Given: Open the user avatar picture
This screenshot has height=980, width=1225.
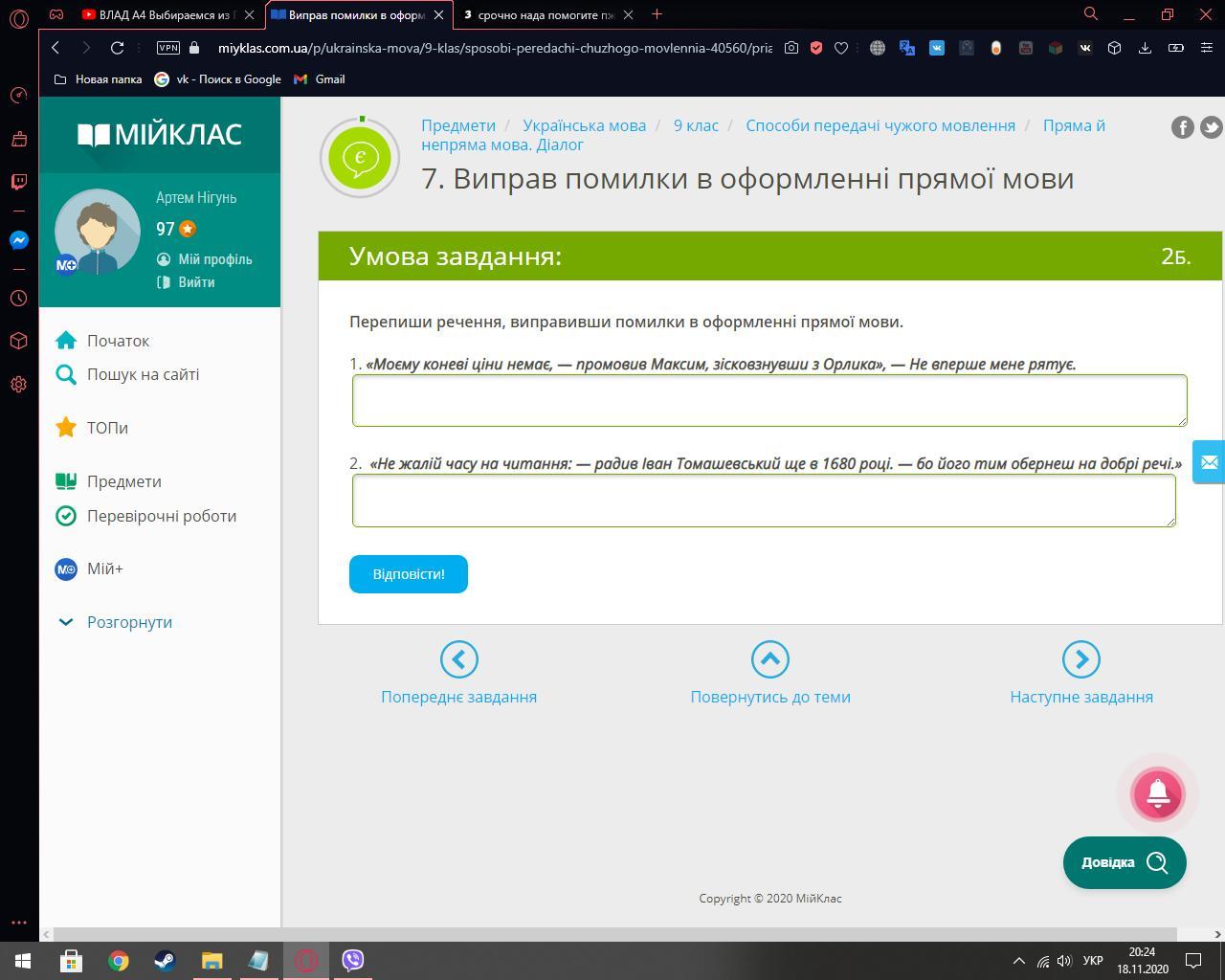Looking at the screenshot, I should pyautogui.click(x=98, y=232).
